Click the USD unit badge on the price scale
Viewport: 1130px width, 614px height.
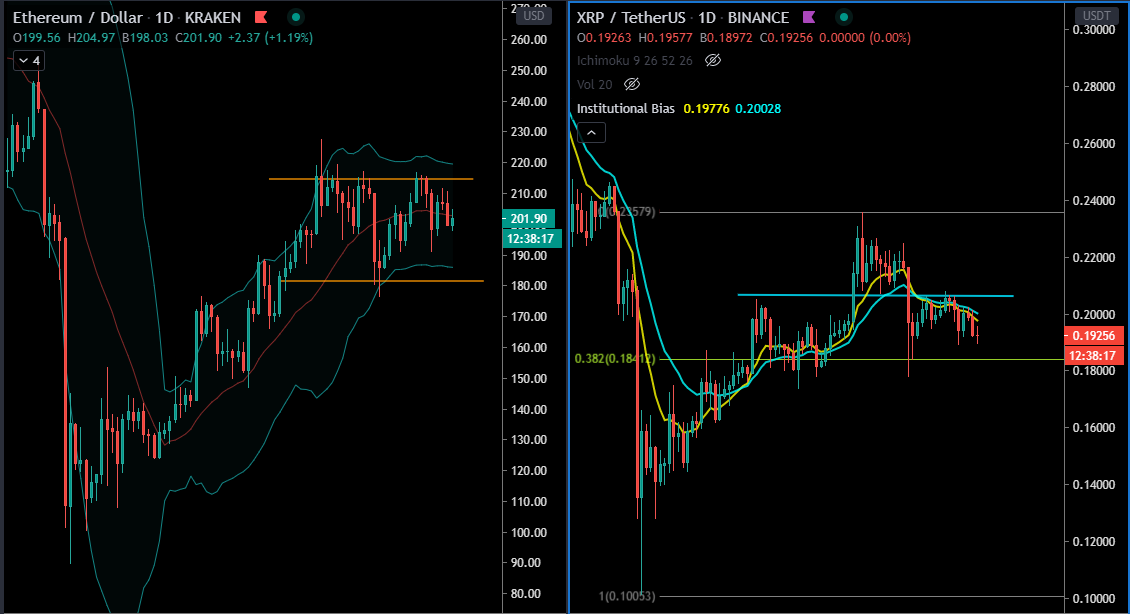(534, 15)
